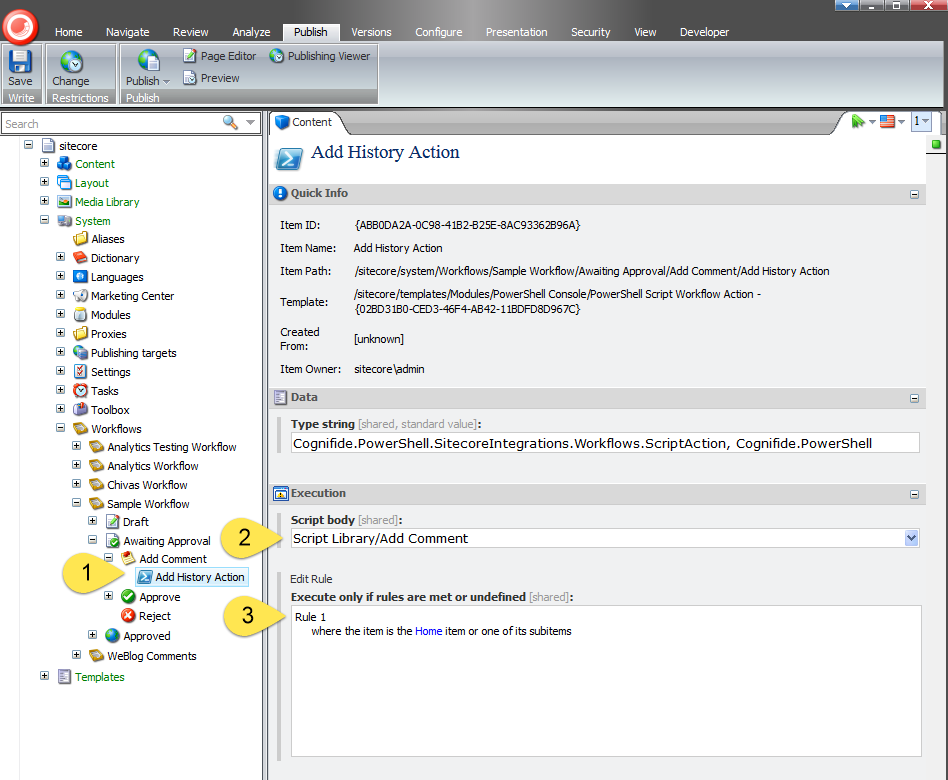Viewport: 948px width, 780px height.
Task: Click the search magnifier icon
Action: point(230,123)
